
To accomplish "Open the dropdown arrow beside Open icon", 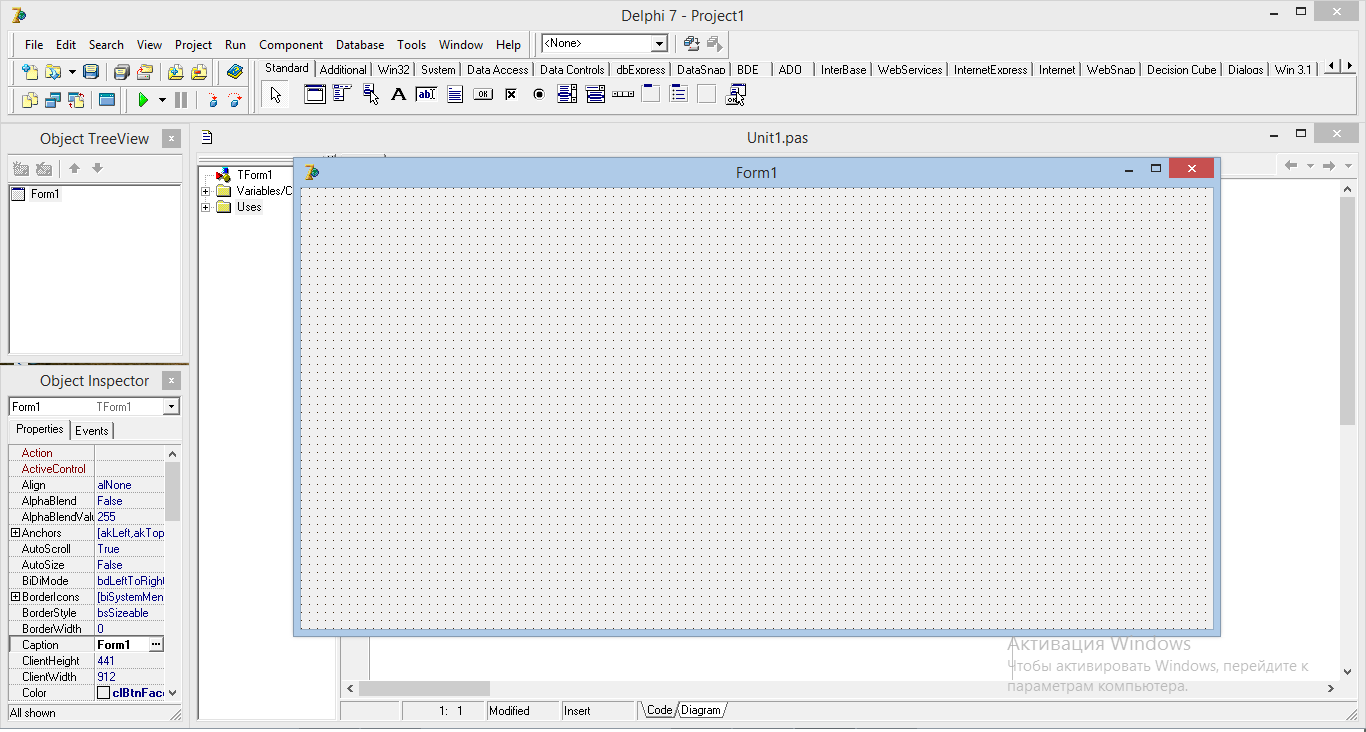I will click(x=72, y=72).
